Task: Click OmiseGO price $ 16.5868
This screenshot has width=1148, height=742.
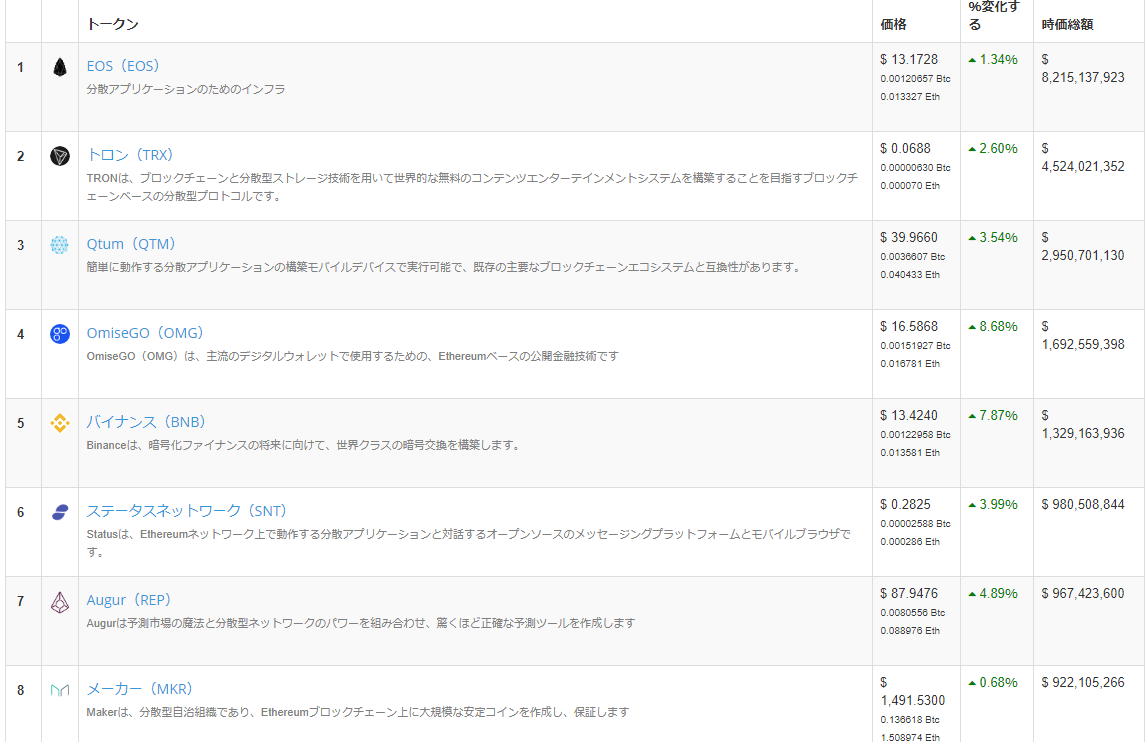Action: pos(909,327)
